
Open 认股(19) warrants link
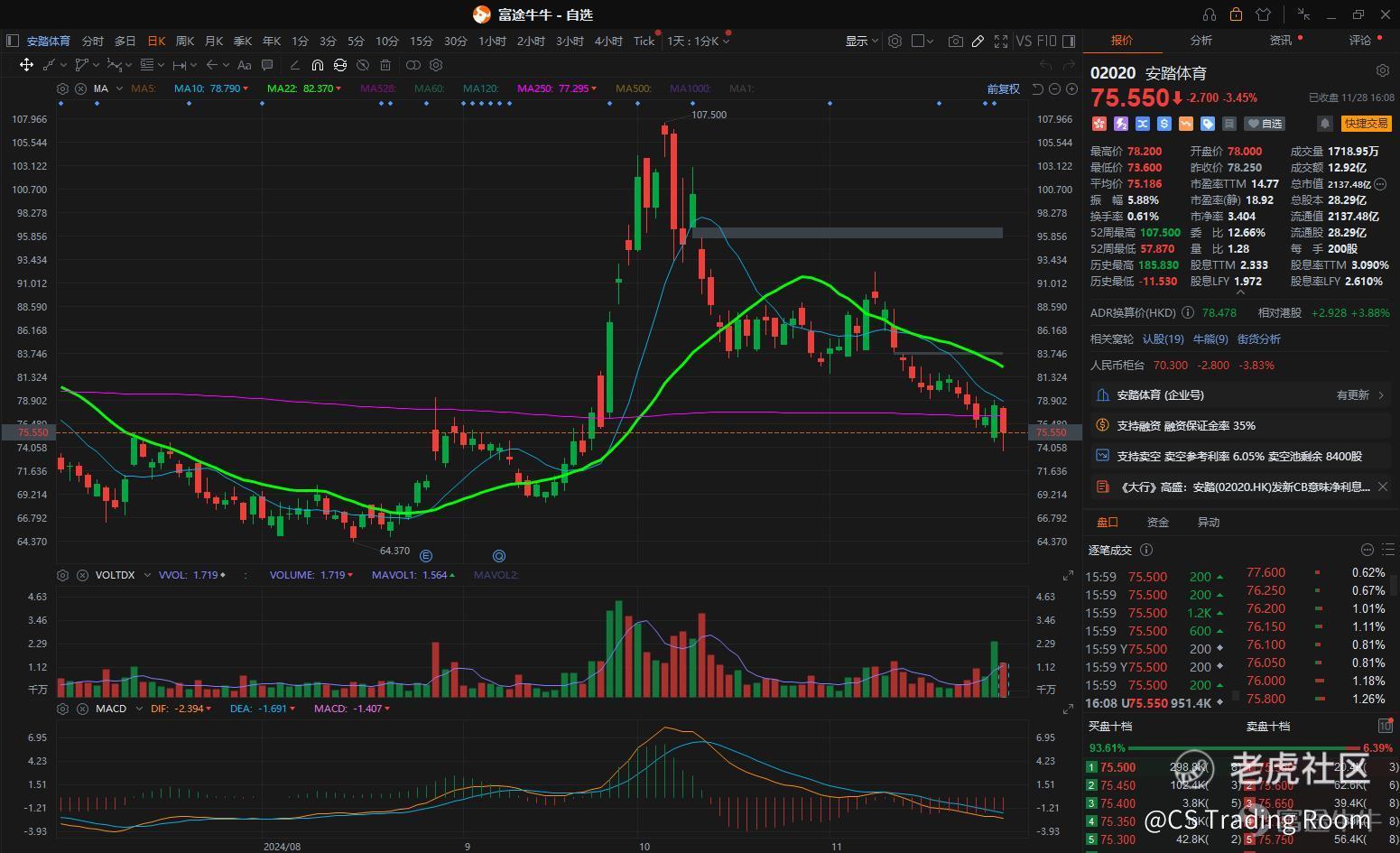point(1163,339)
